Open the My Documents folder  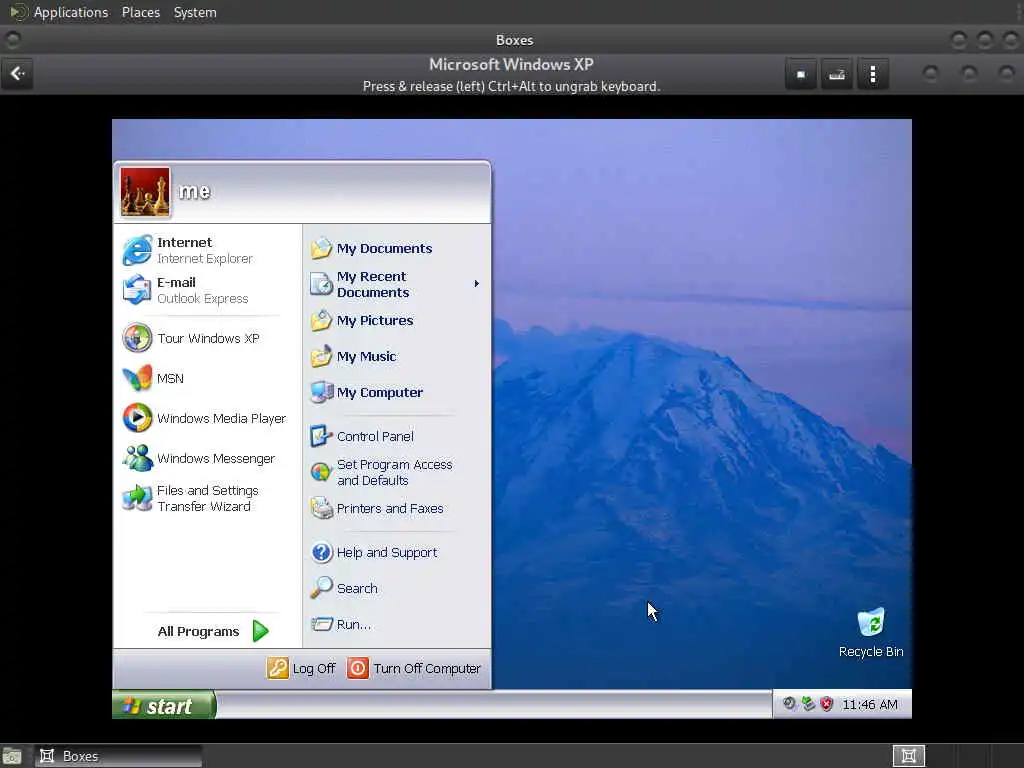pos(397,248)
